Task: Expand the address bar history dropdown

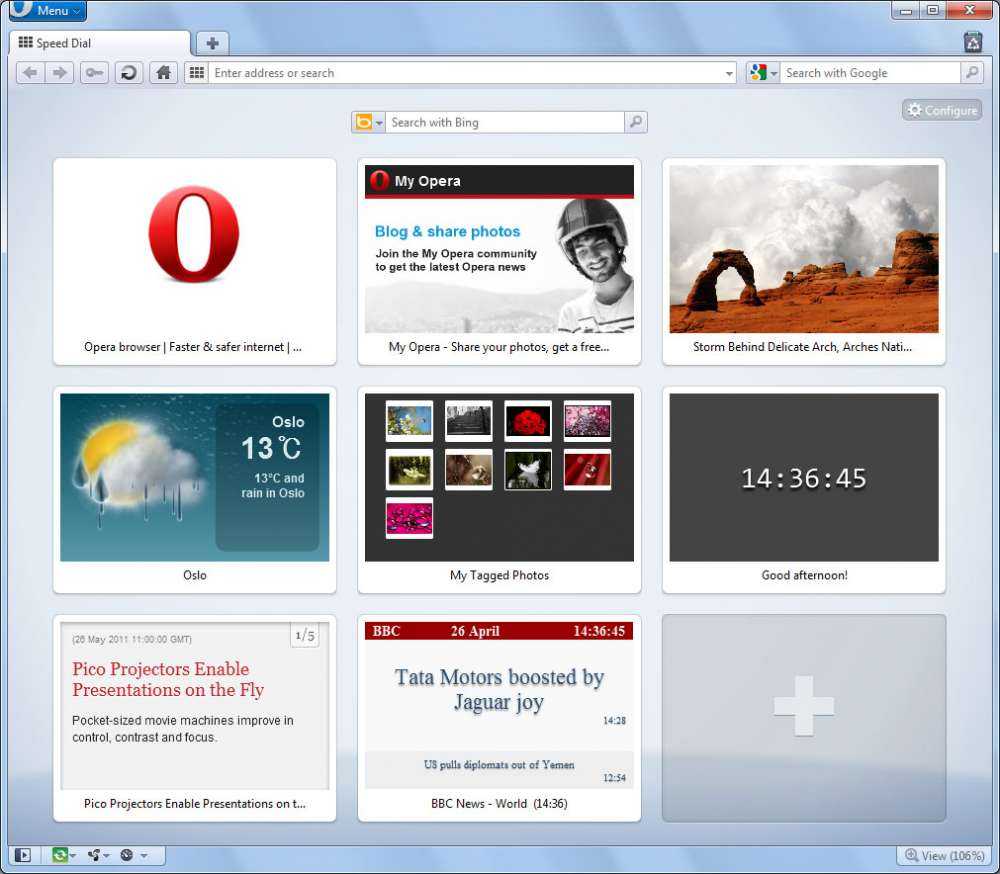Action: [x=729, y=74]
